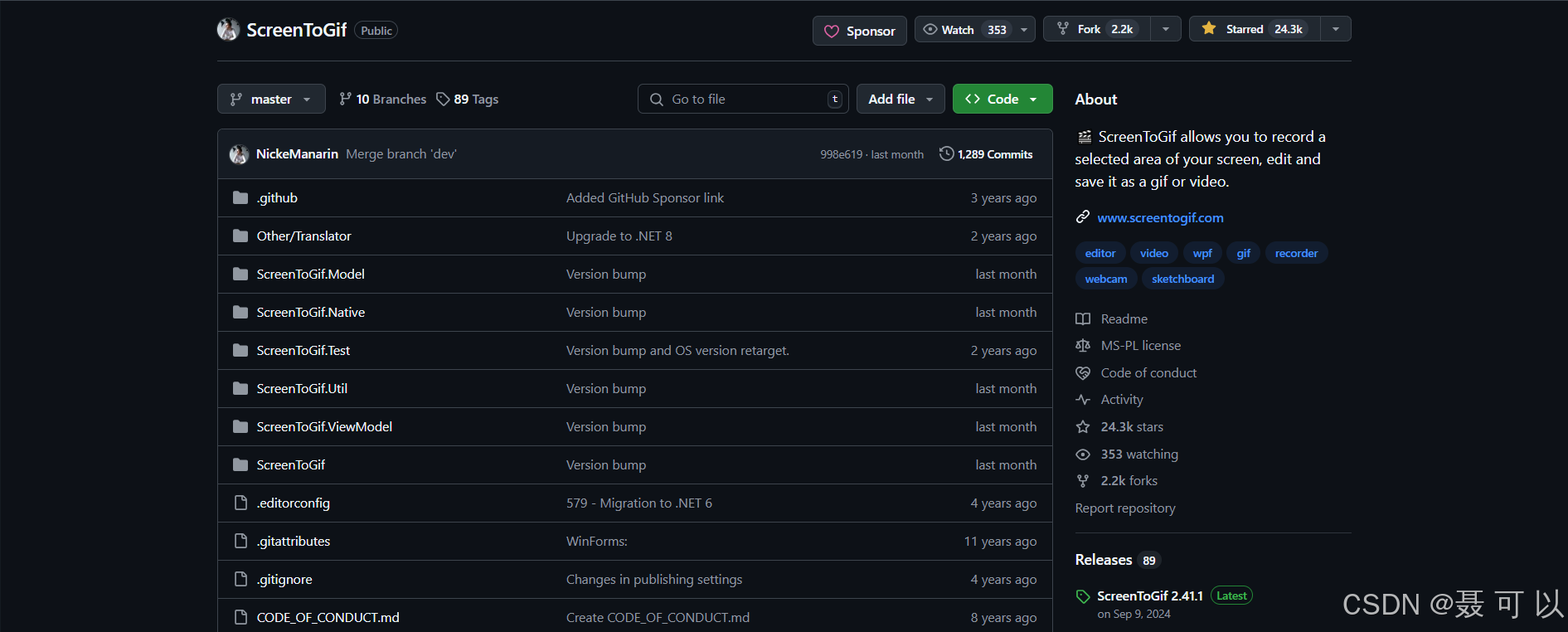Toggle the Starred star button
The image size is (1568, 632).
coord(1255,29)
